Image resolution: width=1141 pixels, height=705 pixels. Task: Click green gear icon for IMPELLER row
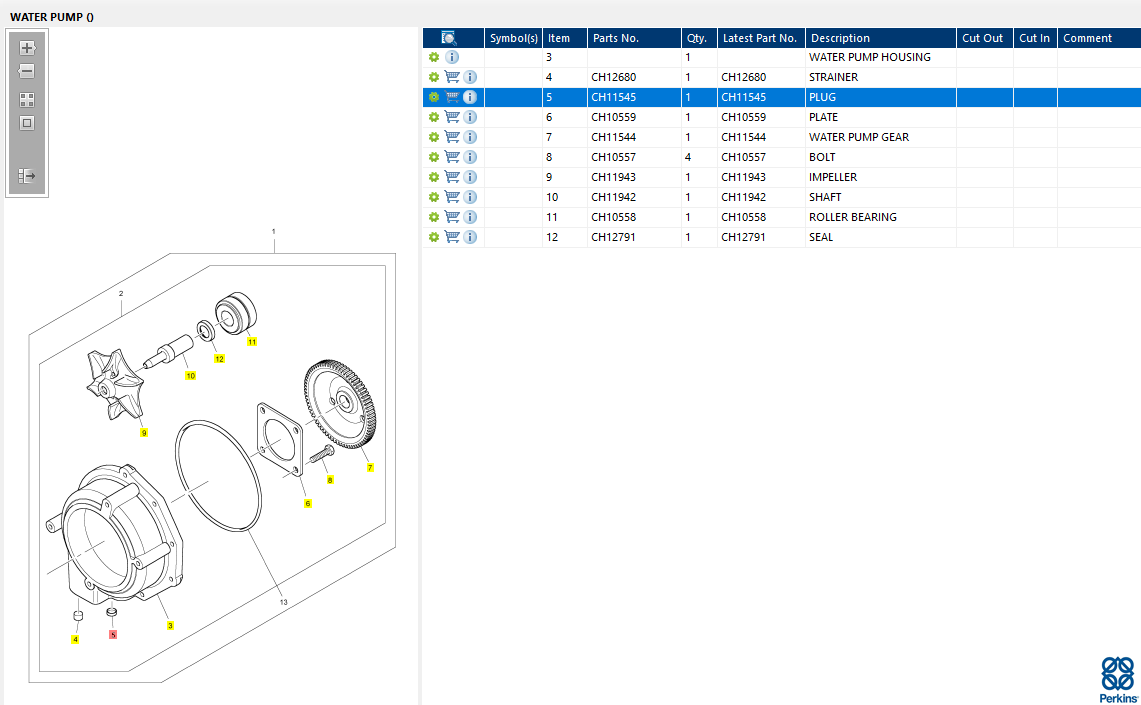pos(434,177)
